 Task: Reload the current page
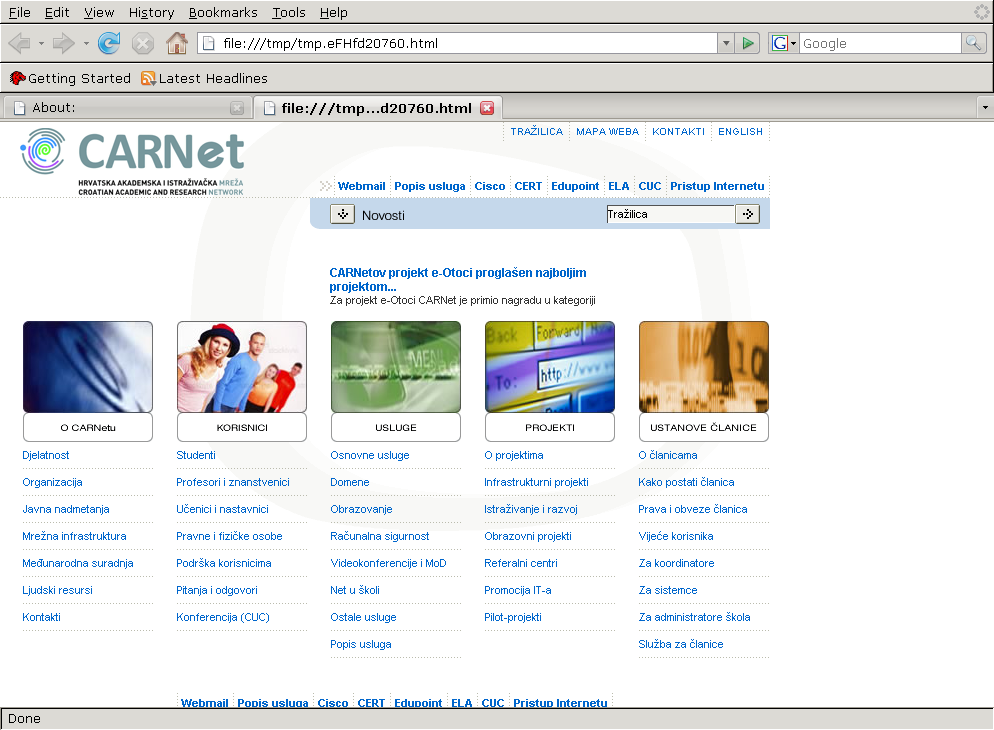point(109,43)
